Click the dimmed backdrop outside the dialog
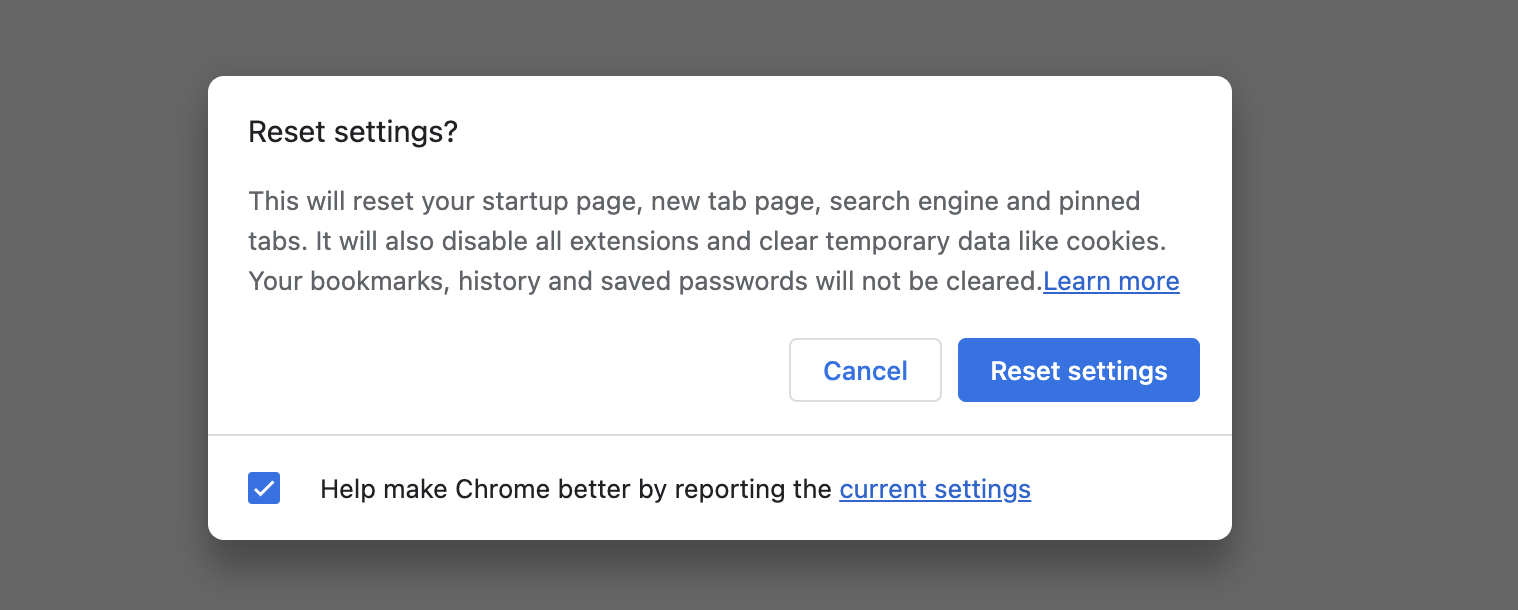 100,300
